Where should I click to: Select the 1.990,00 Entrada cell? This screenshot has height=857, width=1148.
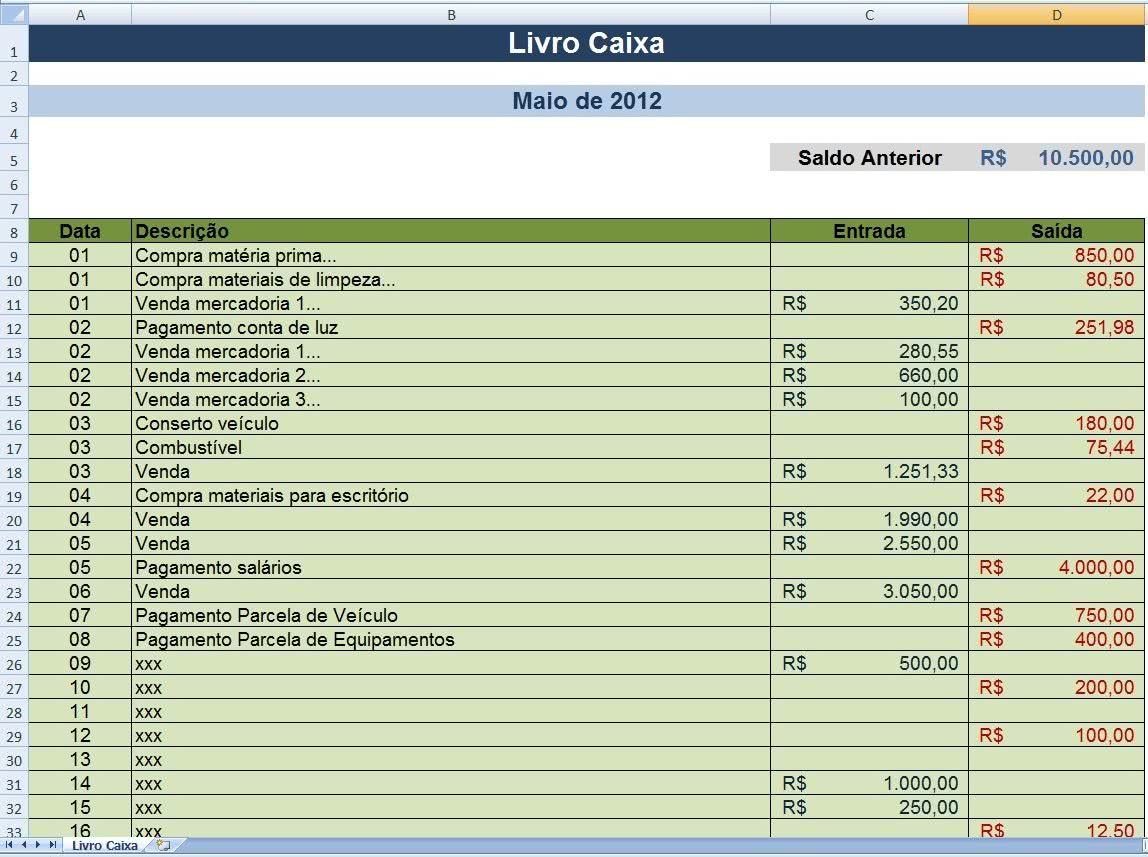[x=869, y=520]
